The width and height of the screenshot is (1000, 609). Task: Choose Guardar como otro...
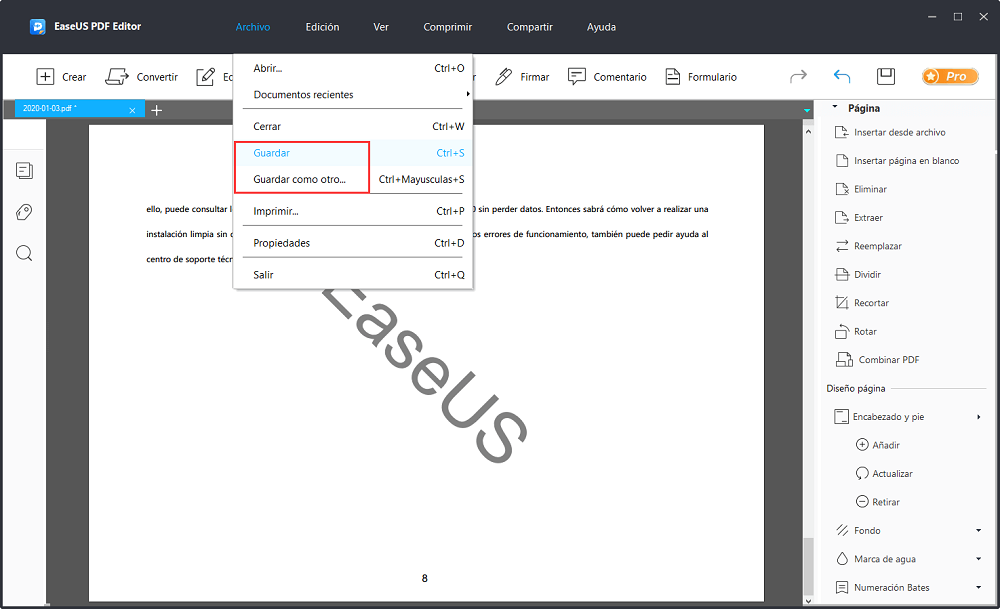(x=353, y=179)
